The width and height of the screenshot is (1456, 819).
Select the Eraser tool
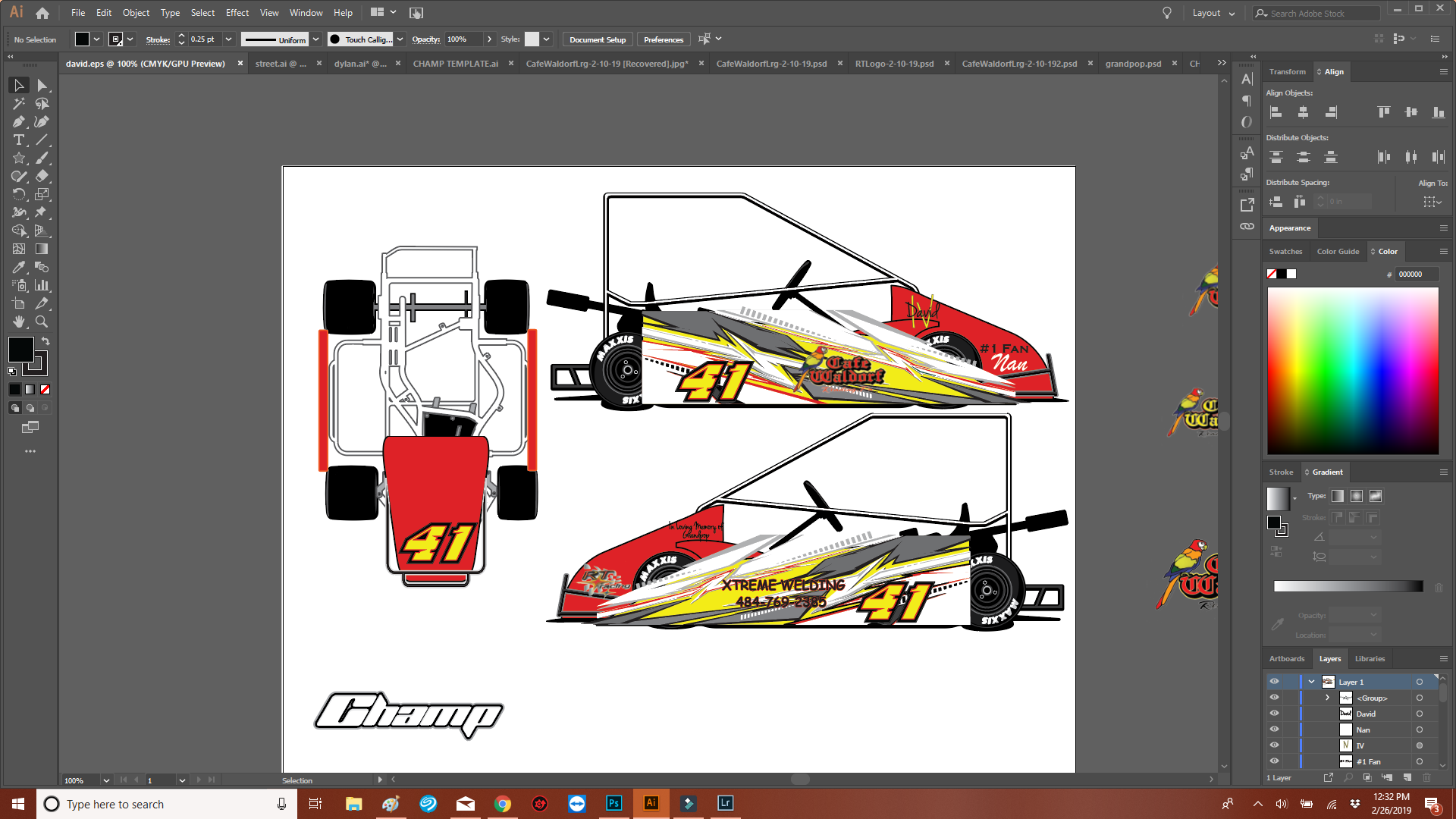pyautogui.click(x=42, y=176)
